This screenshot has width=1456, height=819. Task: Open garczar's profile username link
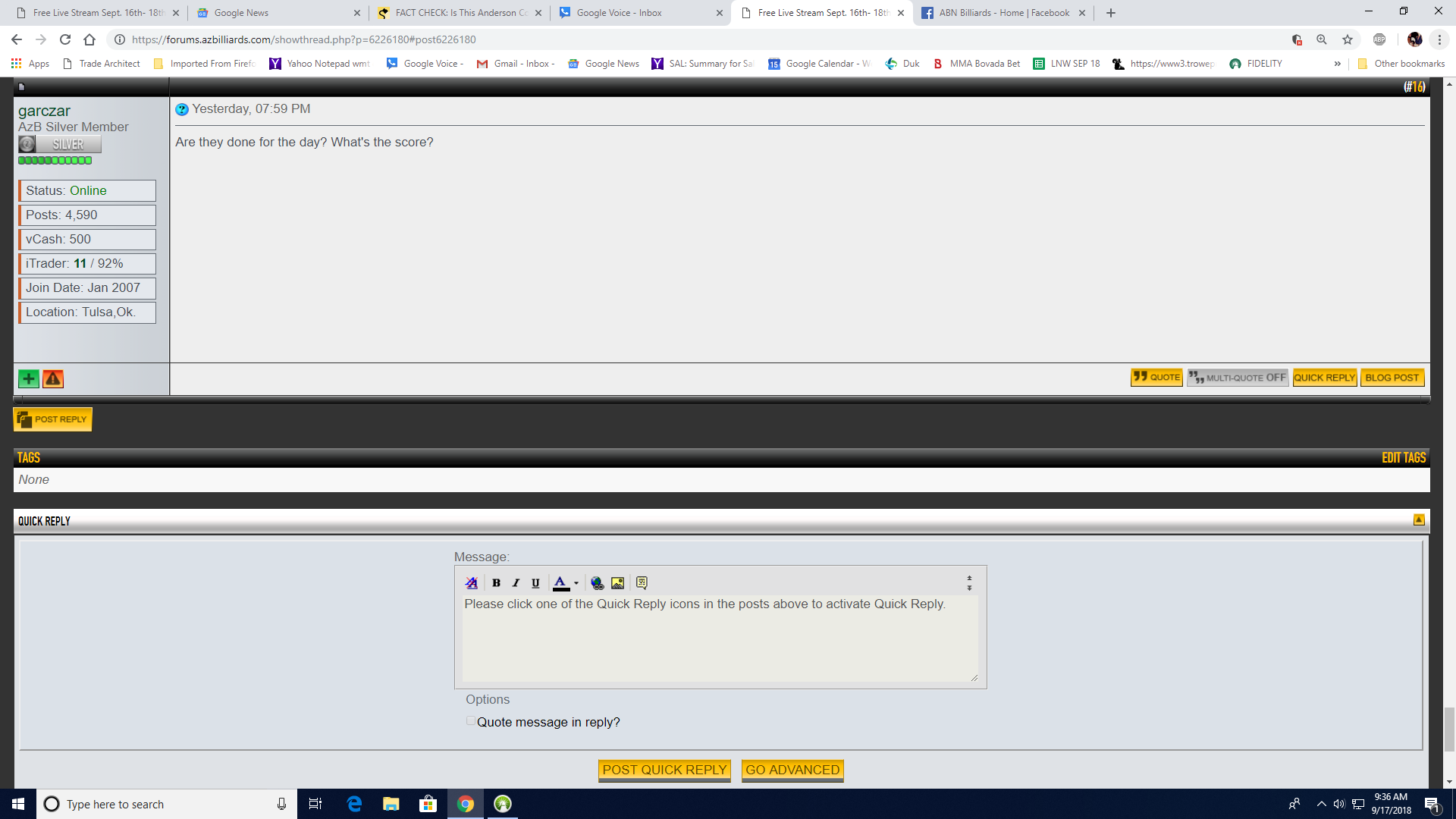(44, 111)
